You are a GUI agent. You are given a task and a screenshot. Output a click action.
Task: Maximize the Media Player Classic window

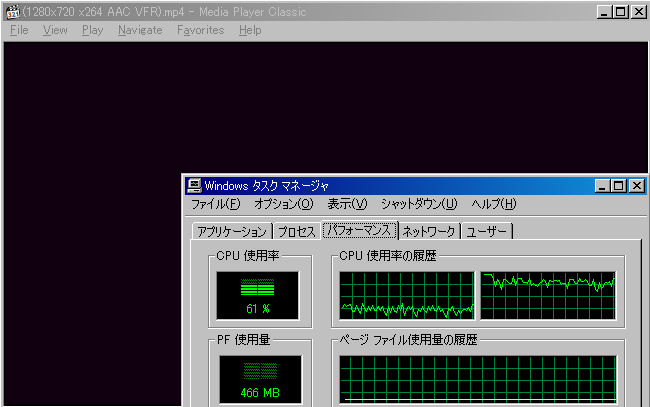pyautogui.click(x=621, y=12)
